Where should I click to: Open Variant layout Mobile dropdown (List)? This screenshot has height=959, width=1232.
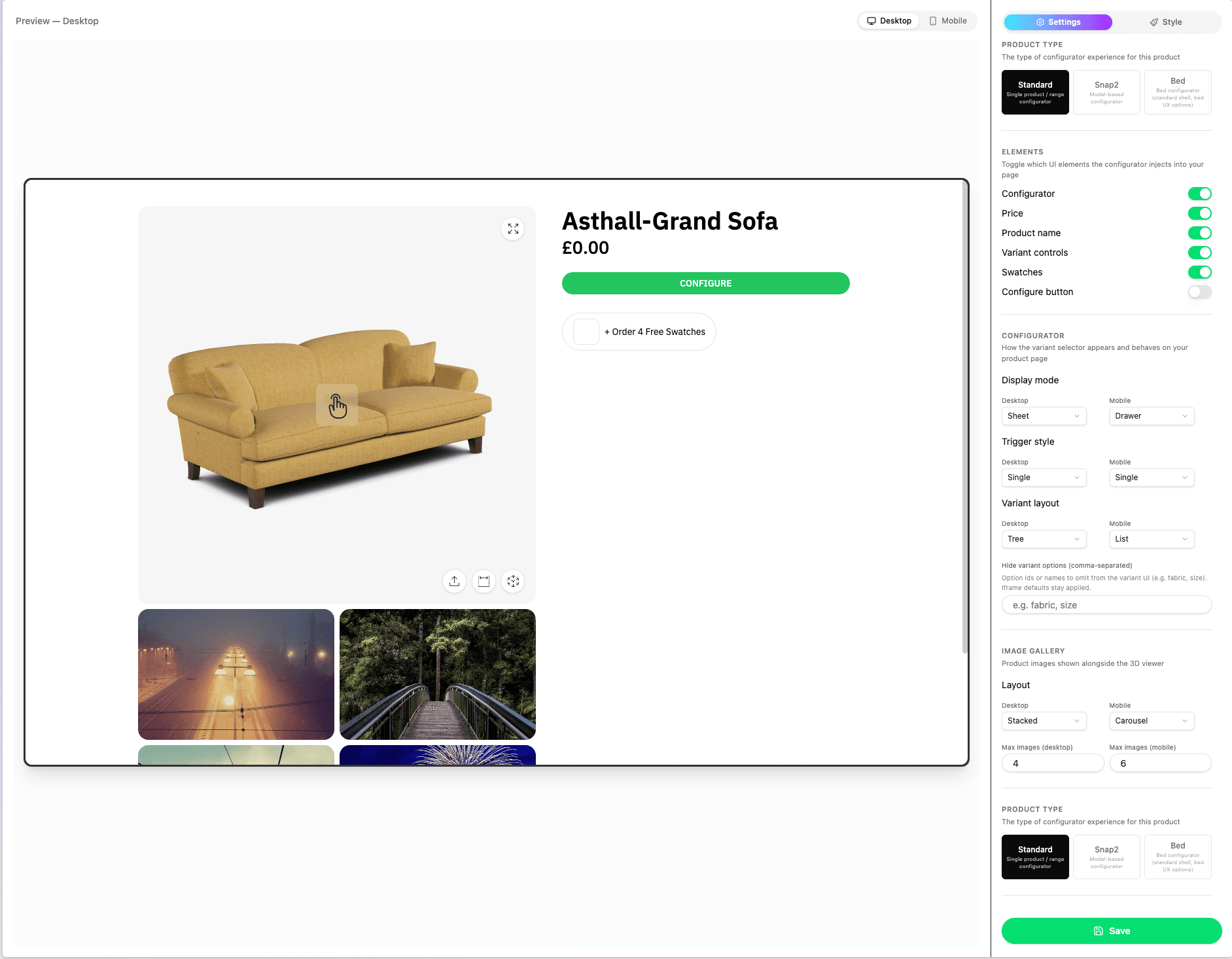[x=1152, y=539]
